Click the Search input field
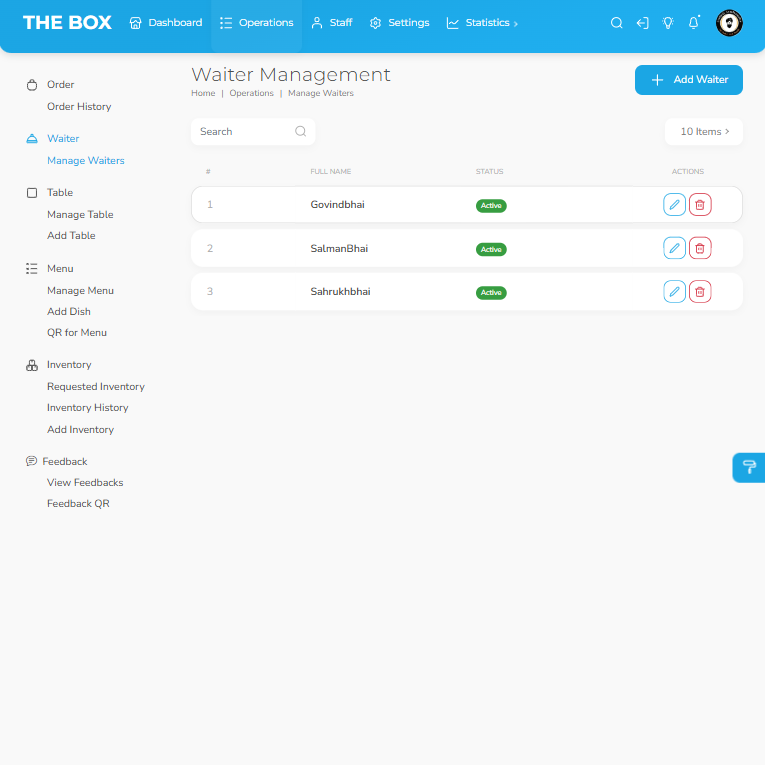Screen dimensions: 765x765 [x=243, y=132]
